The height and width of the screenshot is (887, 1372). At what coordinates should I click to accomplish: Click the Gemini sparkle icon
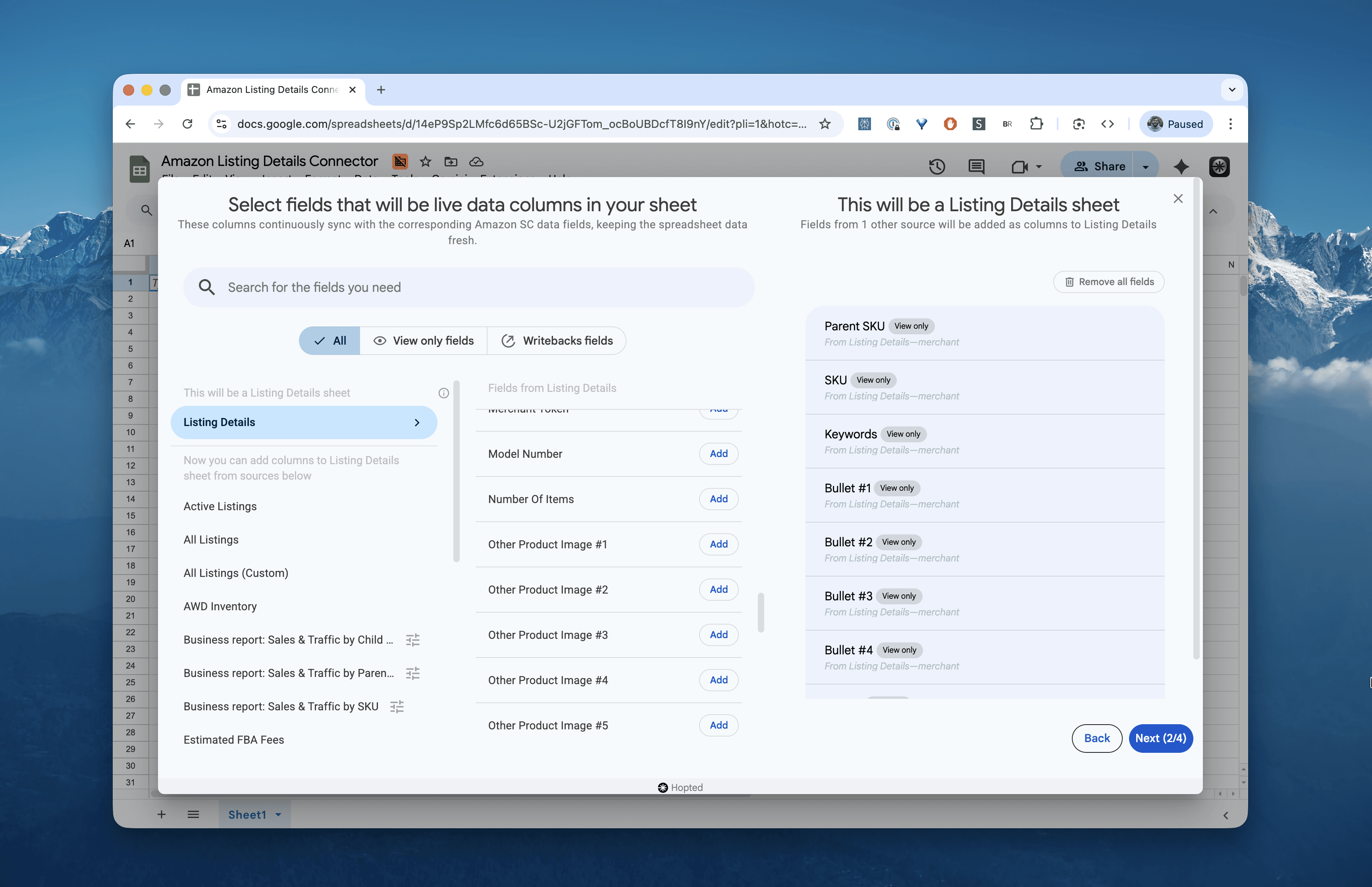tap(1181, 166)
